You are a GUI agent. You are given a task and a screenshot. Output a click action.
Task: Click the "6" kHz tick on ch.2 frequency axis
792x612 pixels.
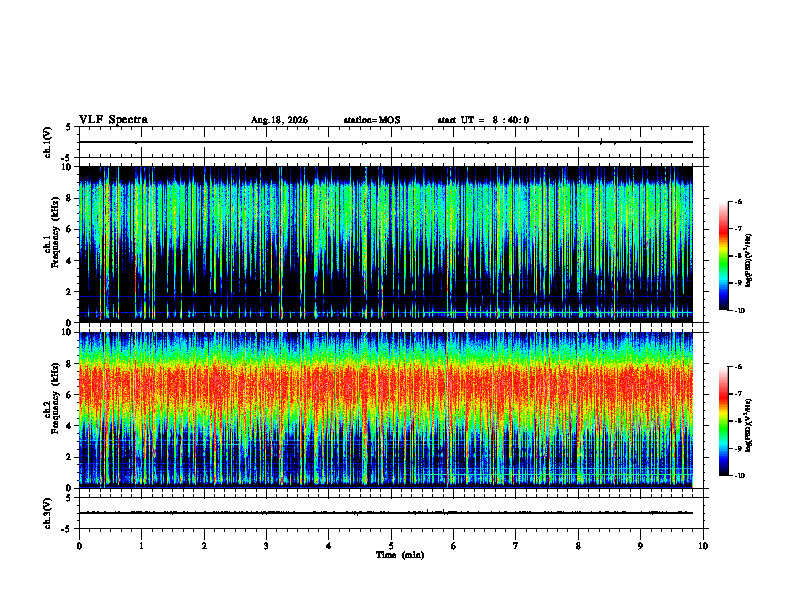click(x=71, y=395)
